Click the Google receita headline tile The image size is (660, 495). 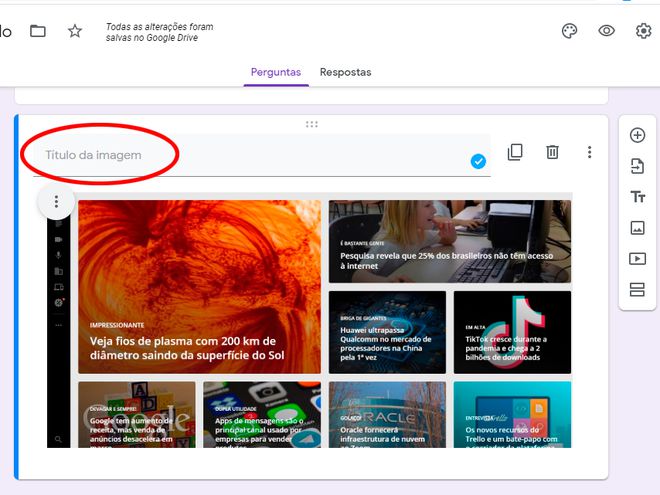coord(137,415)
